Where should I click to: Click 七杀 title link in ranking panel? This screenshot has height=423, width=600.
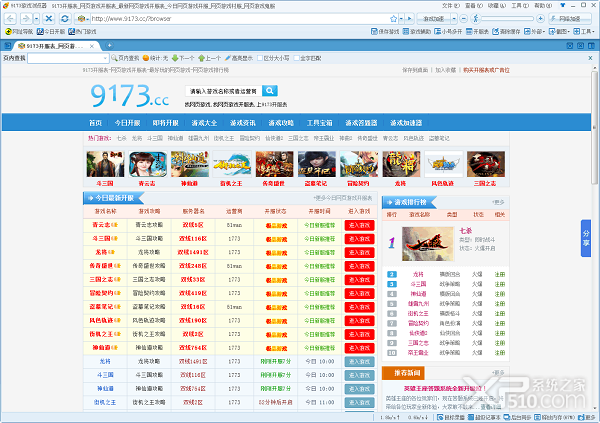coord(465,230)
